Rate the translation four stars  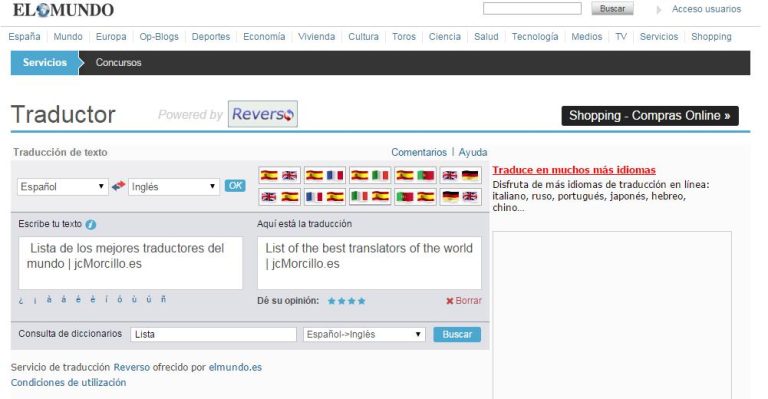click(361, 301)
